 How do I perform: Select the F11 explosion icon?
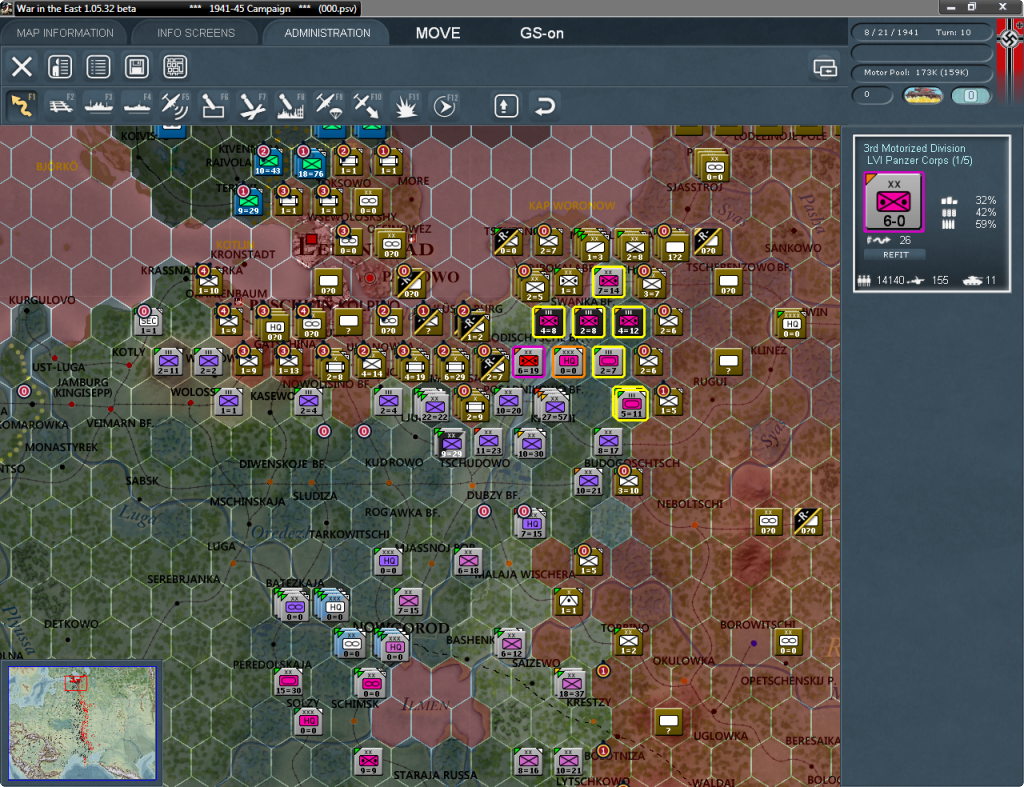coord(406,106)
